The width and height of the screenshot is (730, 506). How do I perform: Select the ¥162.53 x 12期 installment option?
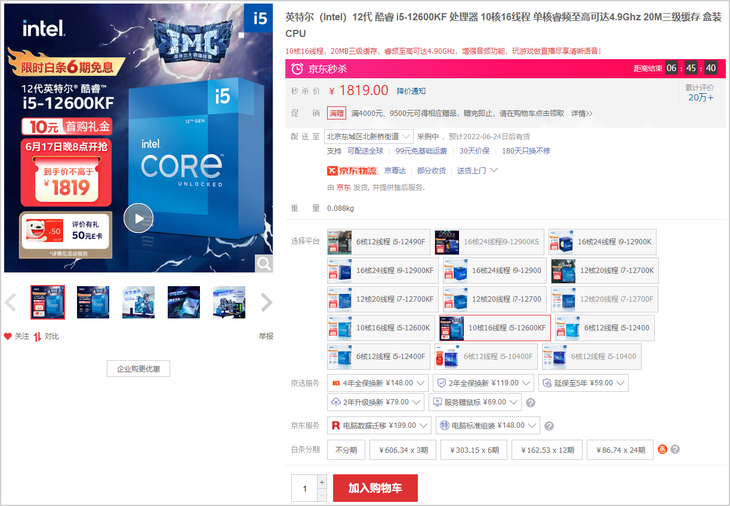pos(547,450)
